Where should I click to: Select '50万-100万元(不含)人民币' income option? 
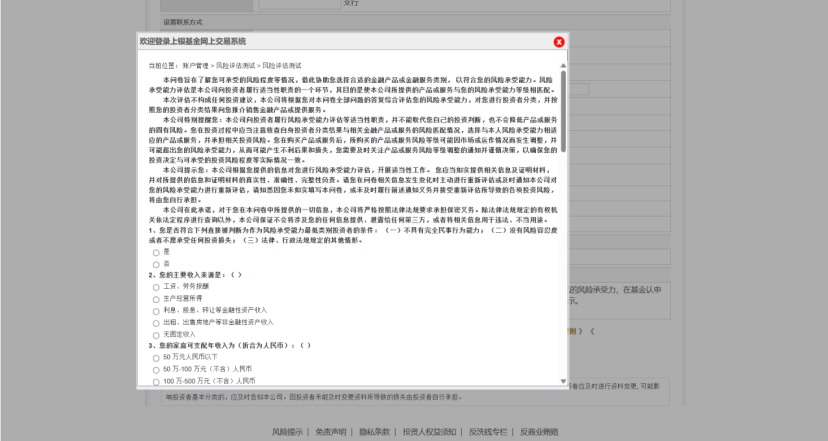tap(155, 370)
